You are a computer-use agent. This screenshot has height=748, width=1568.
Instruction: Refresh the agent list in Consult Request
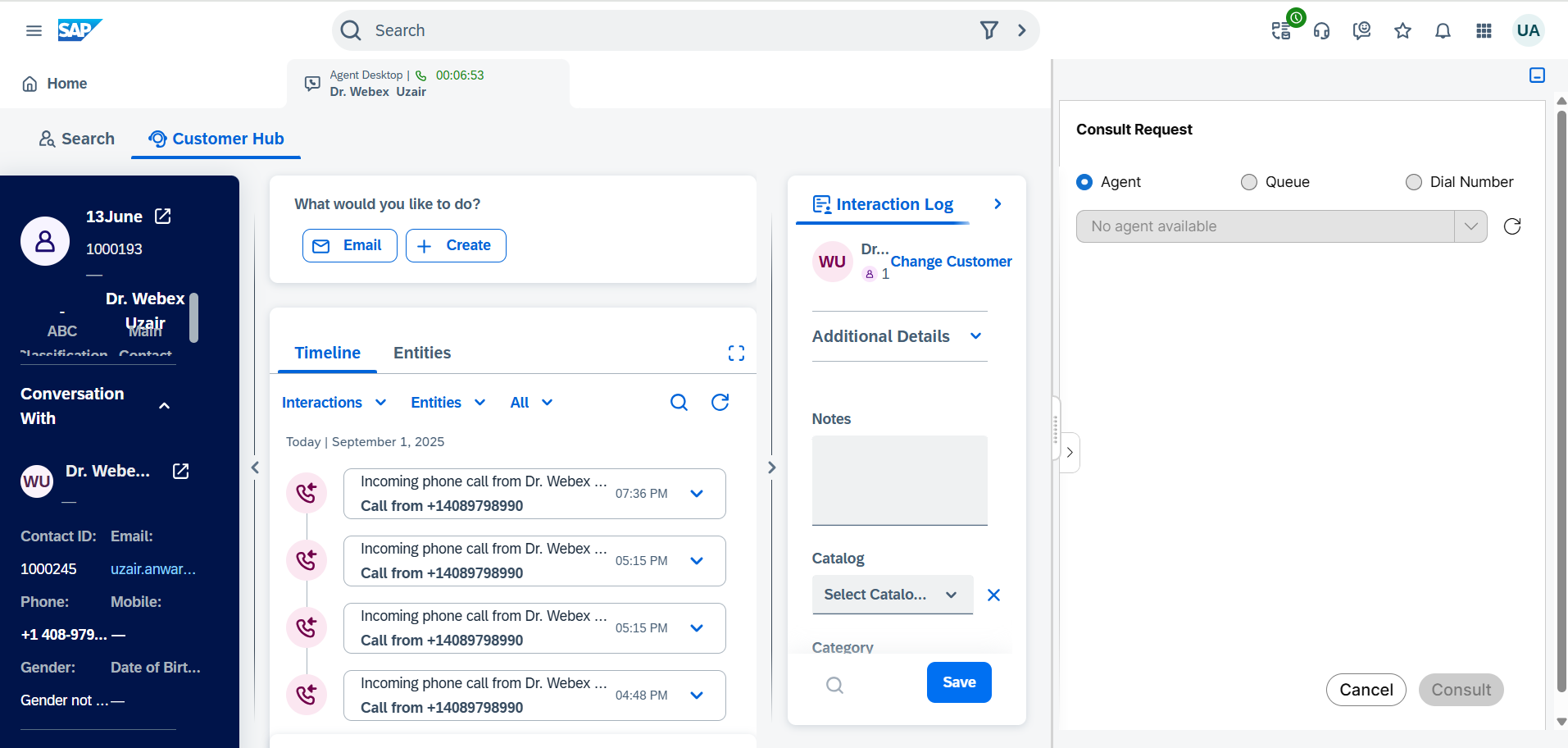pos(1512,226)
